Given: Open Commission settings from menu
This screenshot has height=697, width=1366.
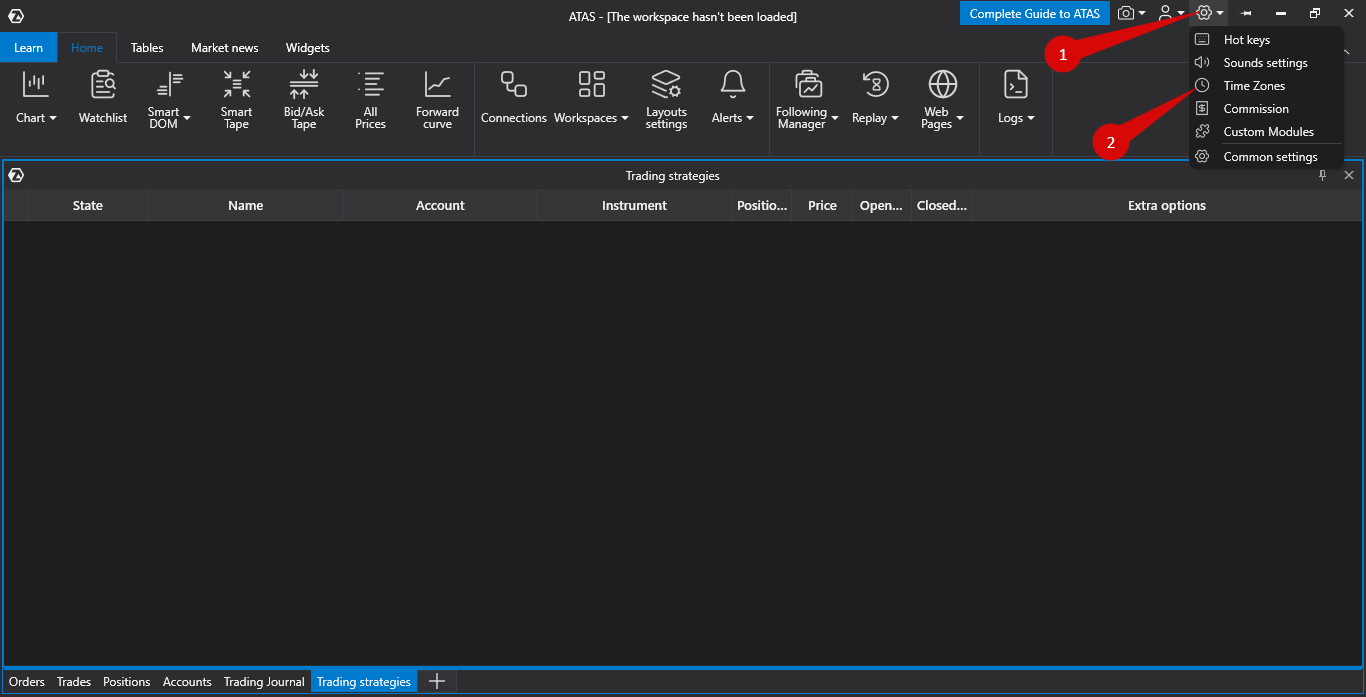Looking at the screenshot, I should pos(1266,109).
